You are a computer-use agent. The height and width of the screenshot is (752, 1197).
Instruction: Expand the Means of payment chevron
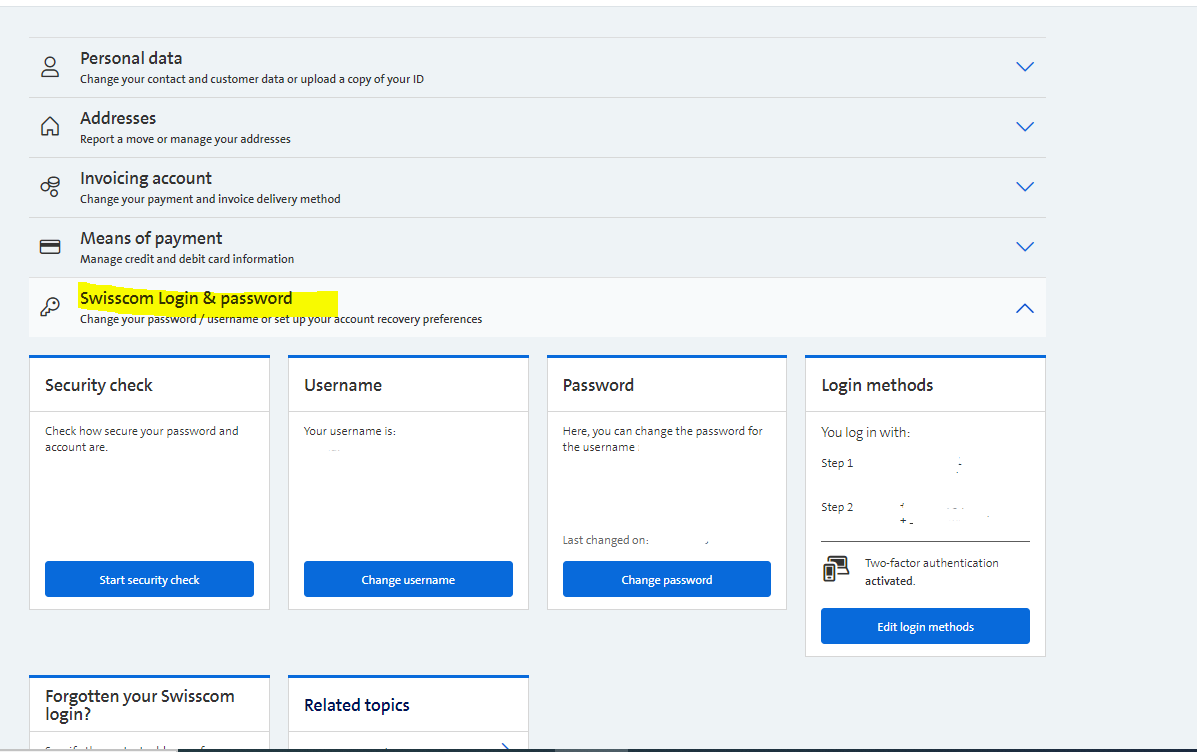pyautogui.click(x=1024, y=247)
